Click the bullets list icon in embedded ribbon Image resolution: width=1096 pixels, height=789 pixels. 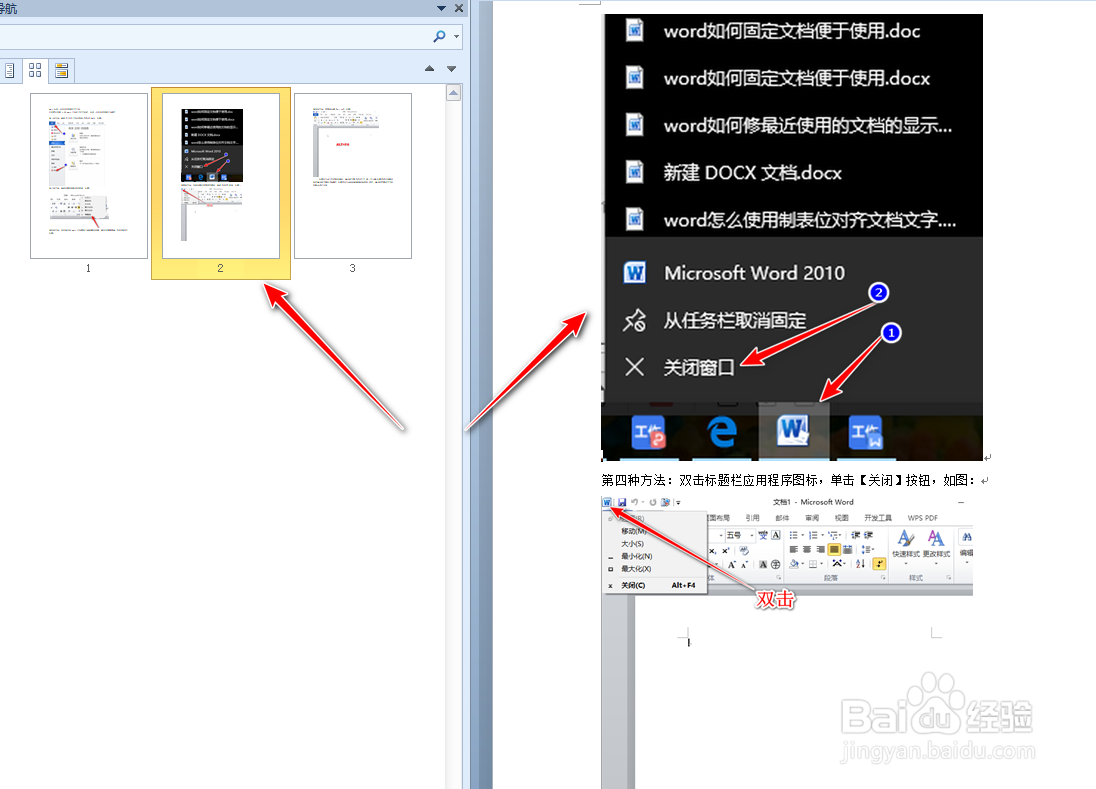[x=795, y=535]
